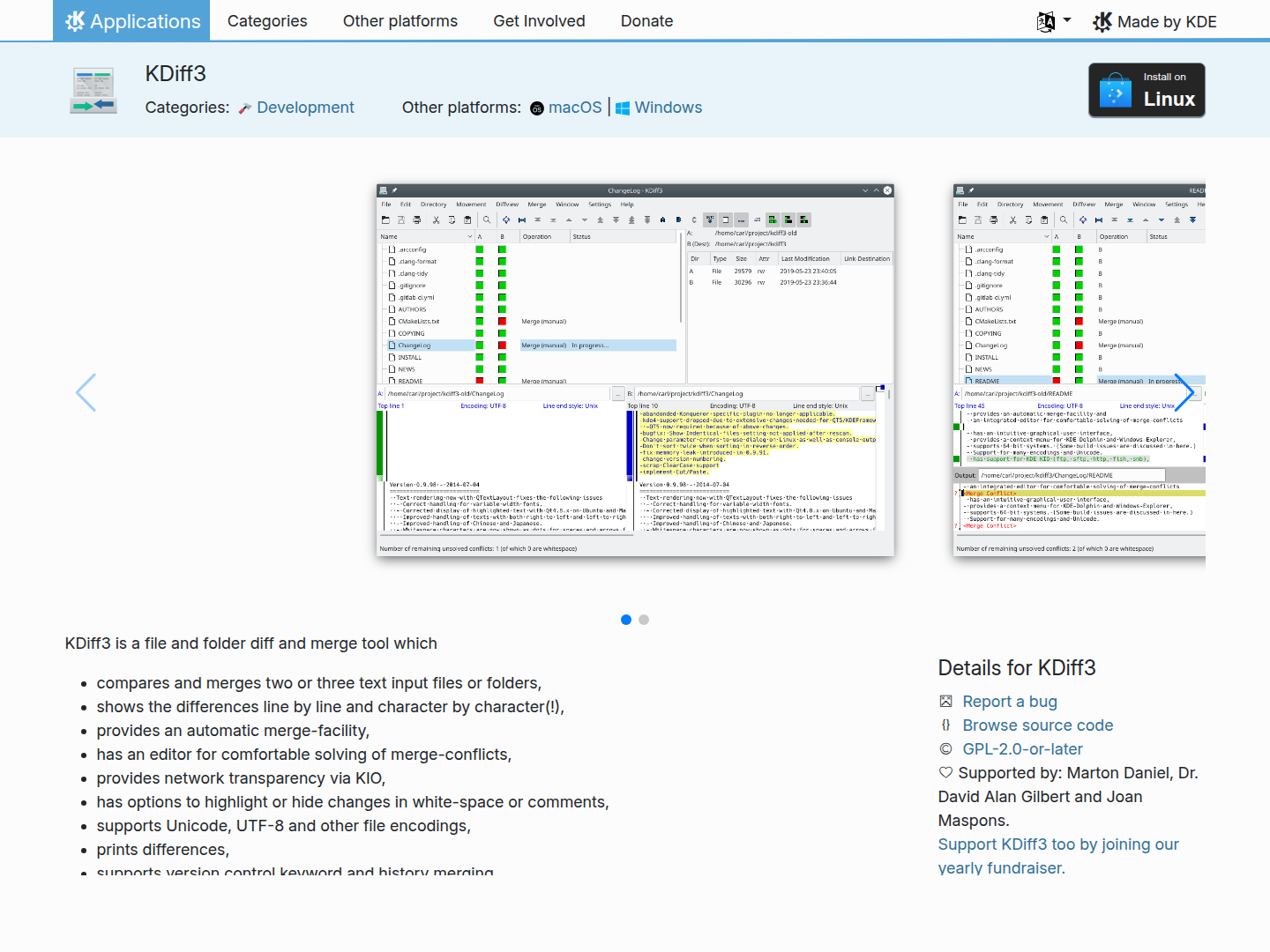Click the bullet 'provides network transparency via KIO,'
This screenshot has height=952, width=1270.
241,778
